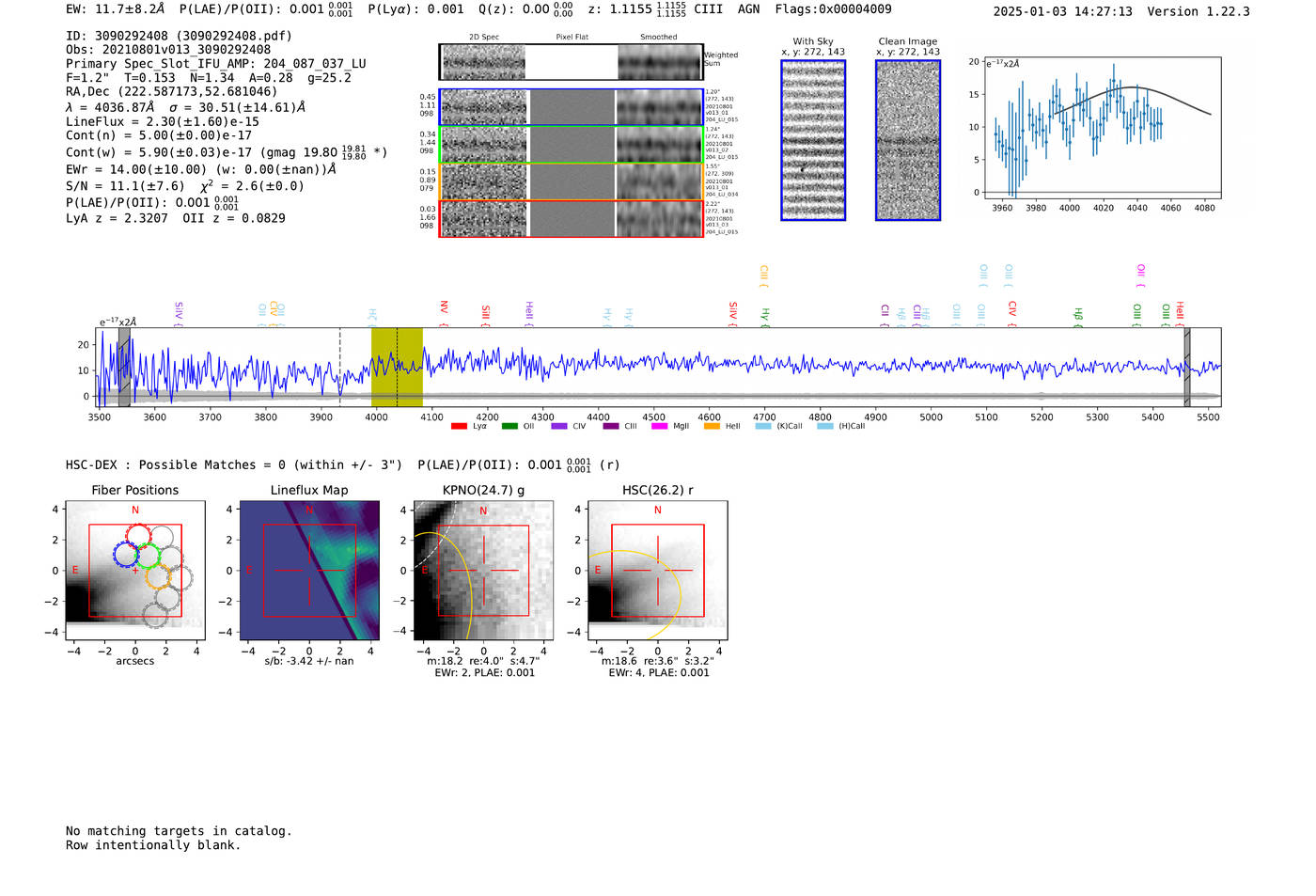
Task: Click the orange dashed fiber circle
Action: [x=159, y=575]
